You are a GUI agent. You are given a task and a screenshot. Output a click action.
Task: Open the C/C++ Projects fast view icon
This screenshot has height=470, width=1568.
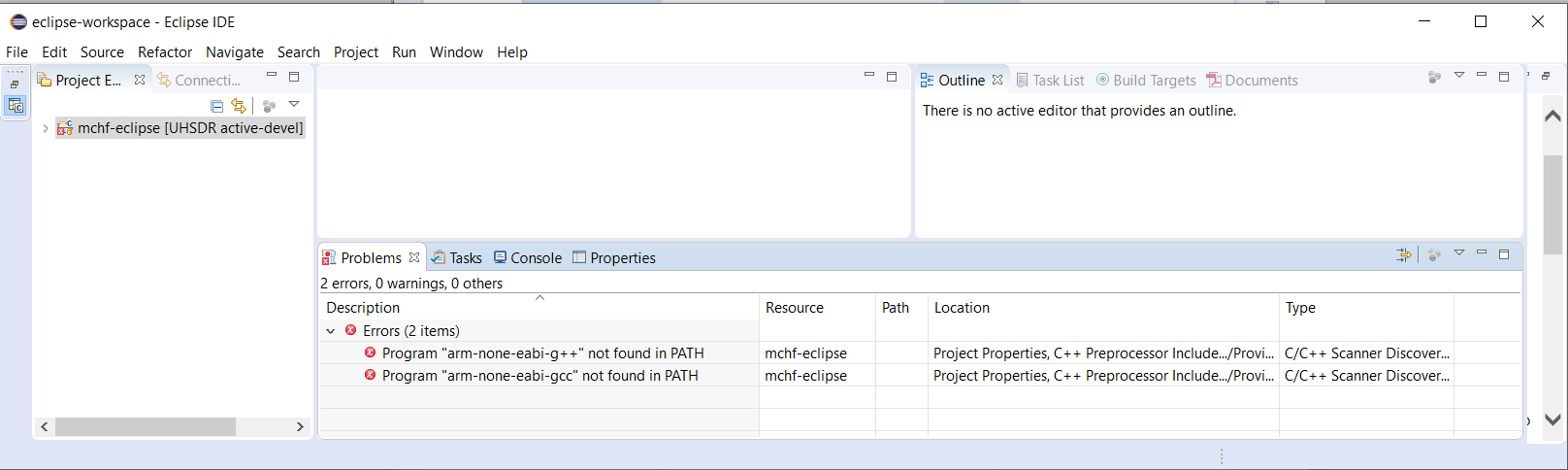tap(16, 106)
